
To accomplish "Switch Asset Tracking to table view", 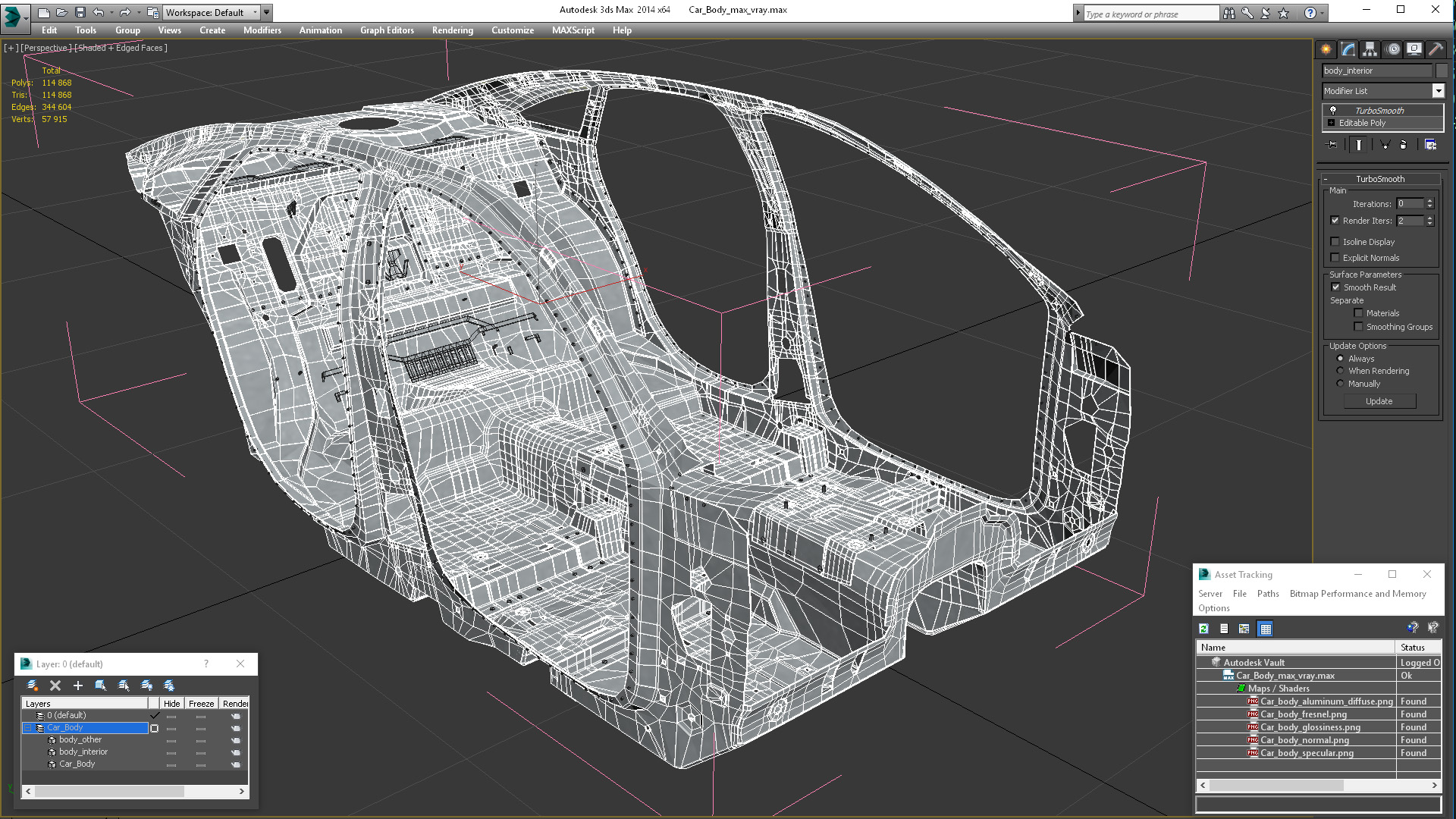I will point(1265,629).
